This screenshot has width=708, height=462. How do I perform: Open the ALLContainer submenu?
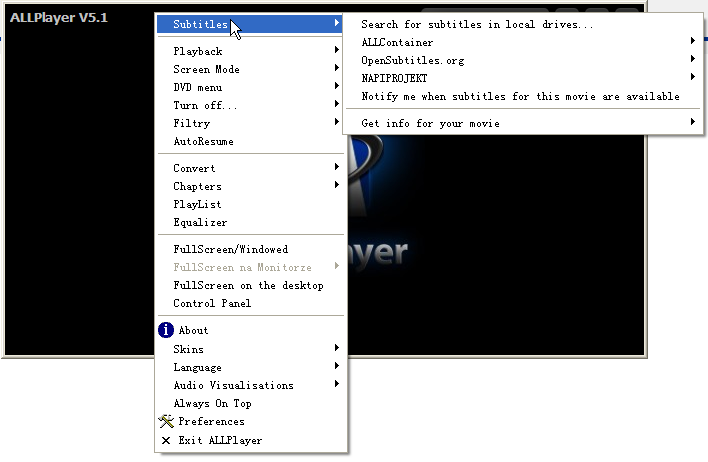point(523,42)
